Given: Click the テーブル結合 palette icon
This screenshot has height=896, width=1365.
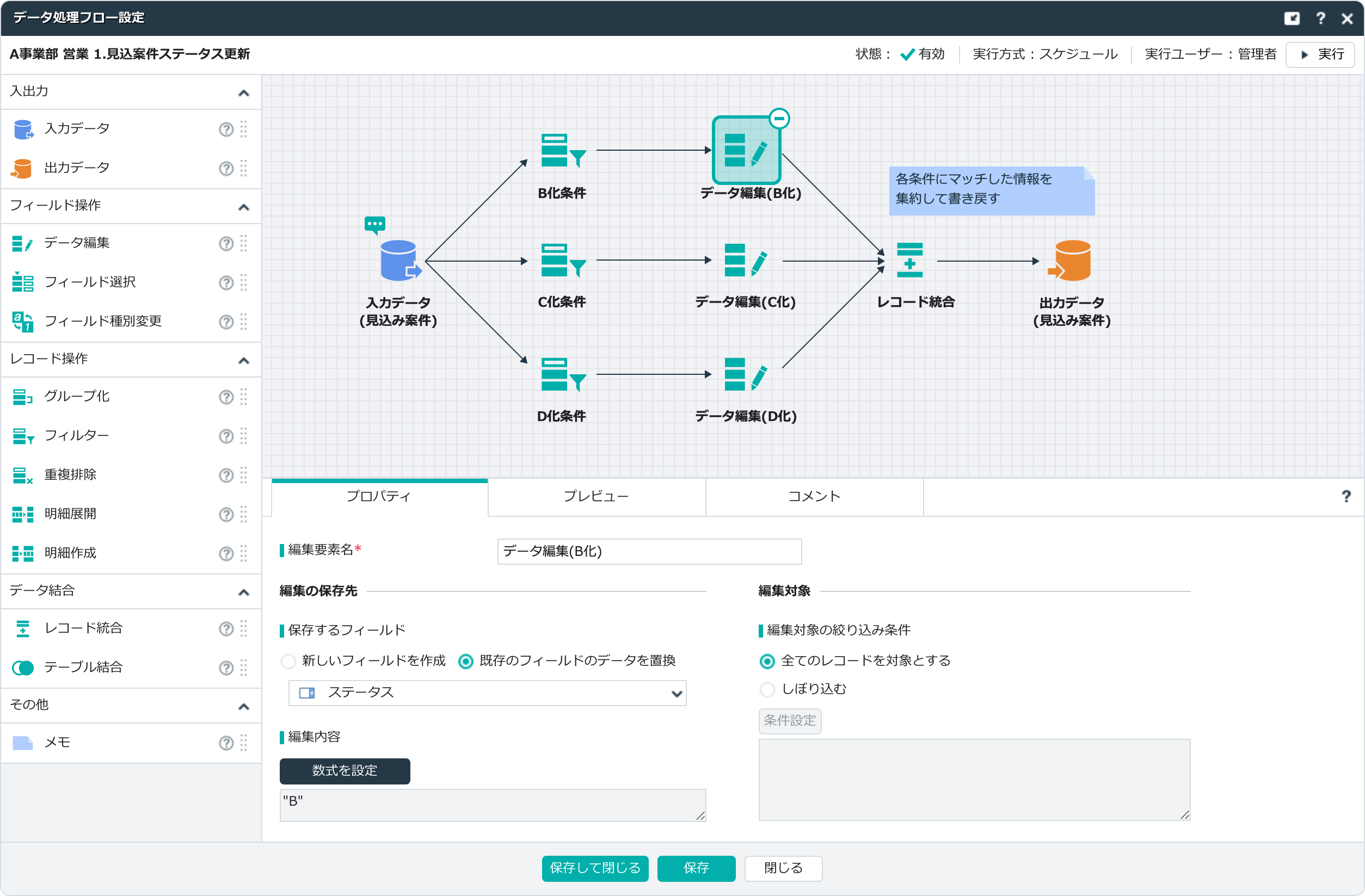Looking at the screenshot, I should (23, 668).
